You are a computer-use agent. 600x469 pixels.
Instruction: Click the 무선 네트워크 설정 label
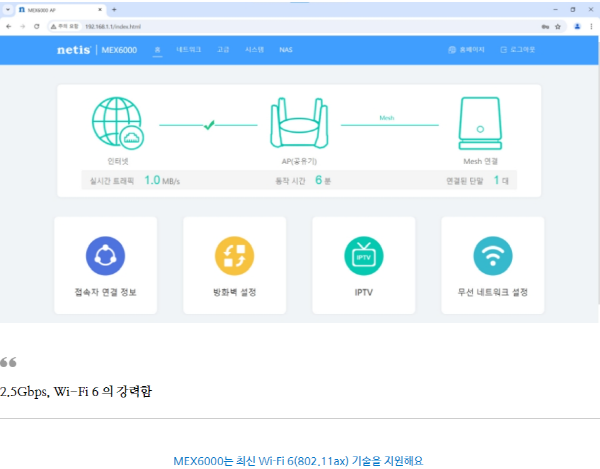493,292
